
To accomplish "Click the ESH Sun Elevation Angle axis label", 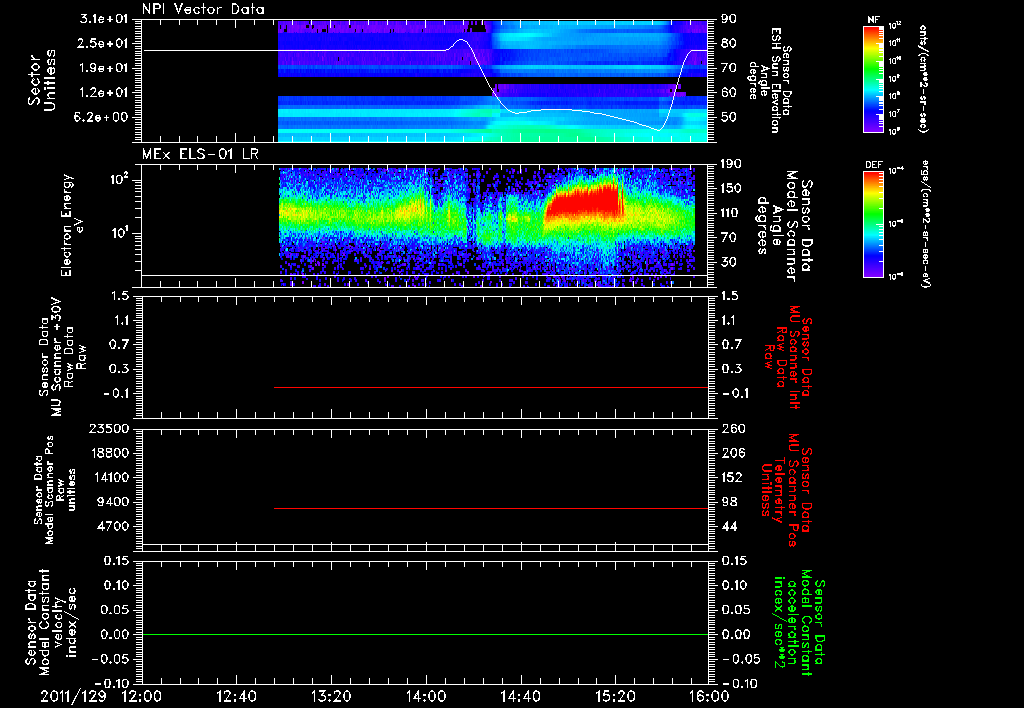I will click(x=771, y=80).
